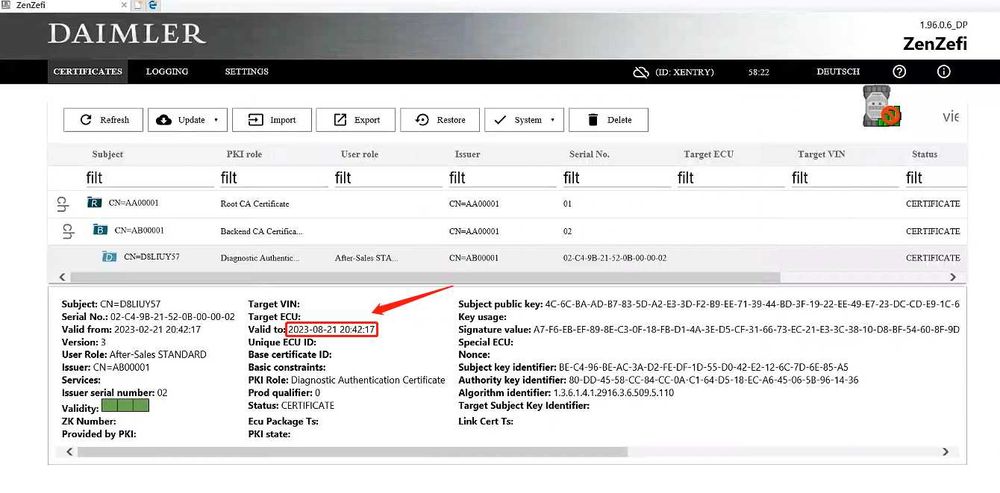Switch to the Certificates tab

point(87,71)
